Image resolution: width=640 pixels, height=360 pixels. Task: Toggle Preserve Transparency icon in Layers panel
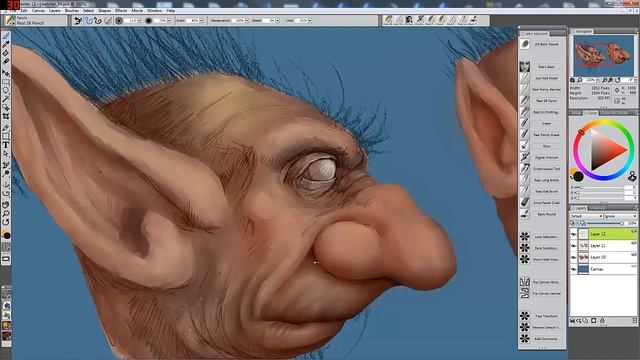pyautogui.click(x=573, y=223)
